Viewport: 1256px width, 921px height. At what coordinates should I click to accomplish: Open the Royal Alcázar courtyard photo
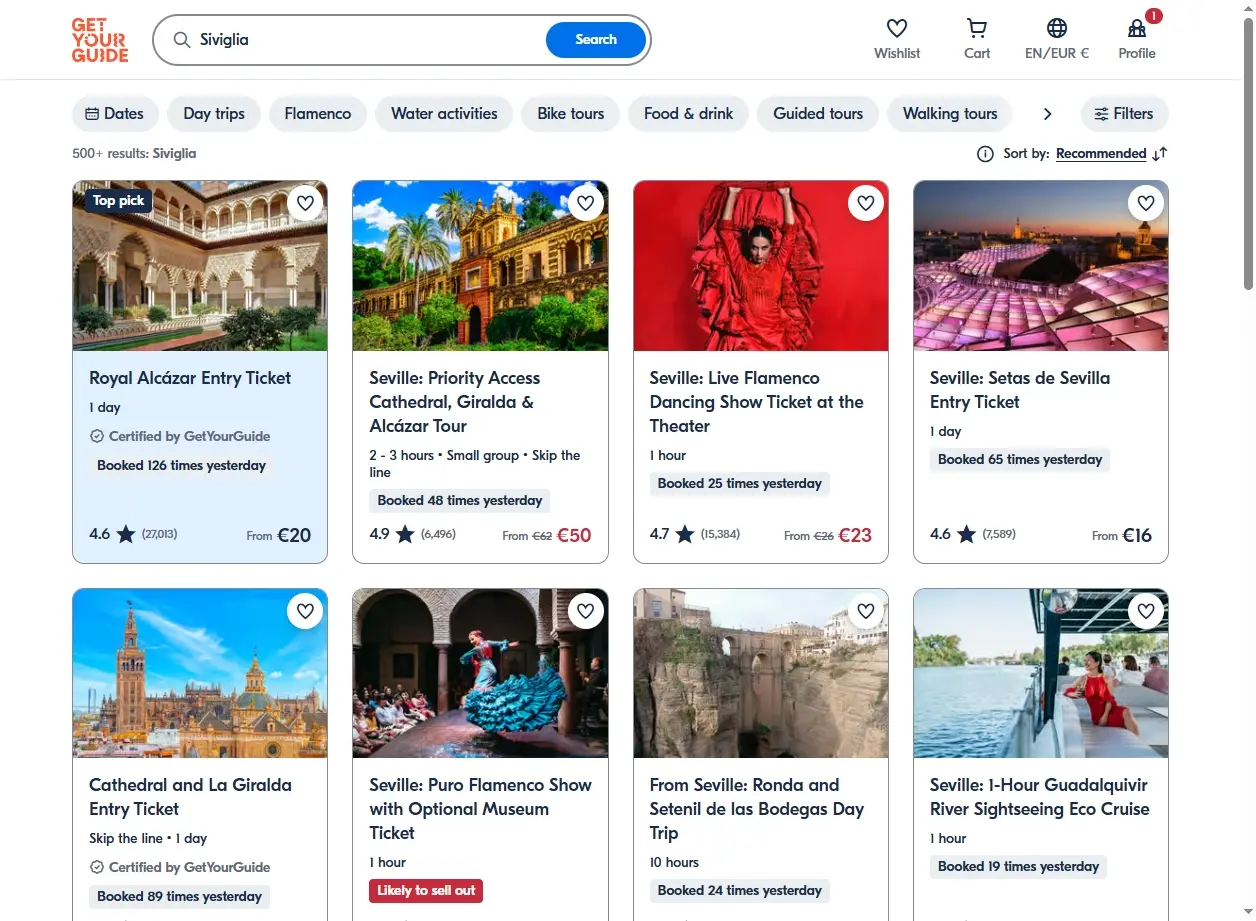coord(200,266)
